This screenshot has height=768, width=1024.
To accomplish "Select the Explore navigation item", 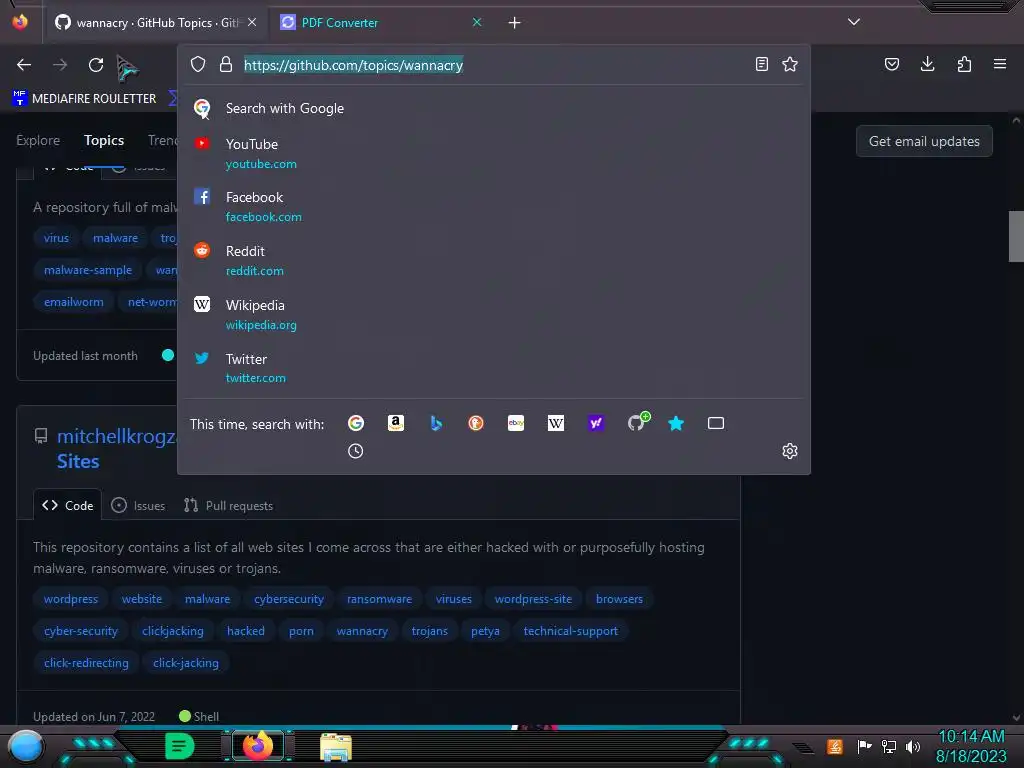I will point(38,140).
